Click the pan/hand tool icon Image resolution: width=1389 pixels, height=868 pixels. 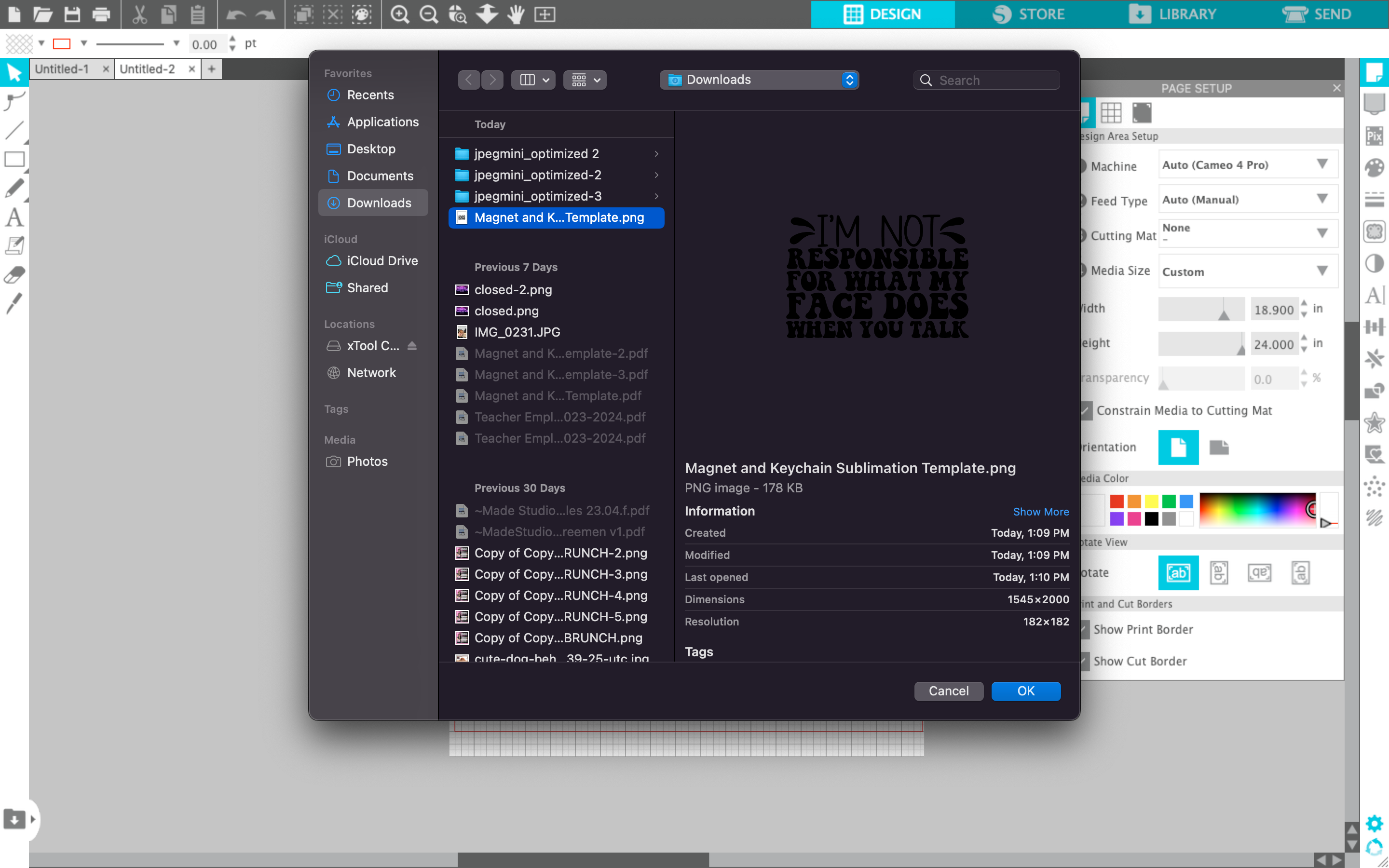(x=515, y=14)
